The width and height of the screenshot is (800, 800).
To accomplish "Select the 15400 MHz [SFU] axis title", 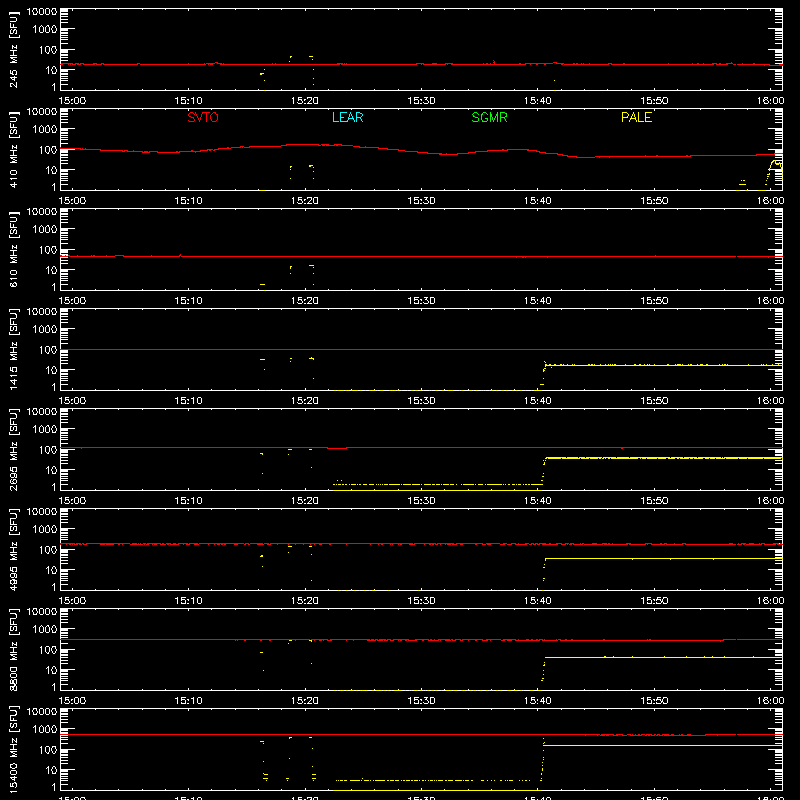I will pyautogui.click(x=14, y=749).
